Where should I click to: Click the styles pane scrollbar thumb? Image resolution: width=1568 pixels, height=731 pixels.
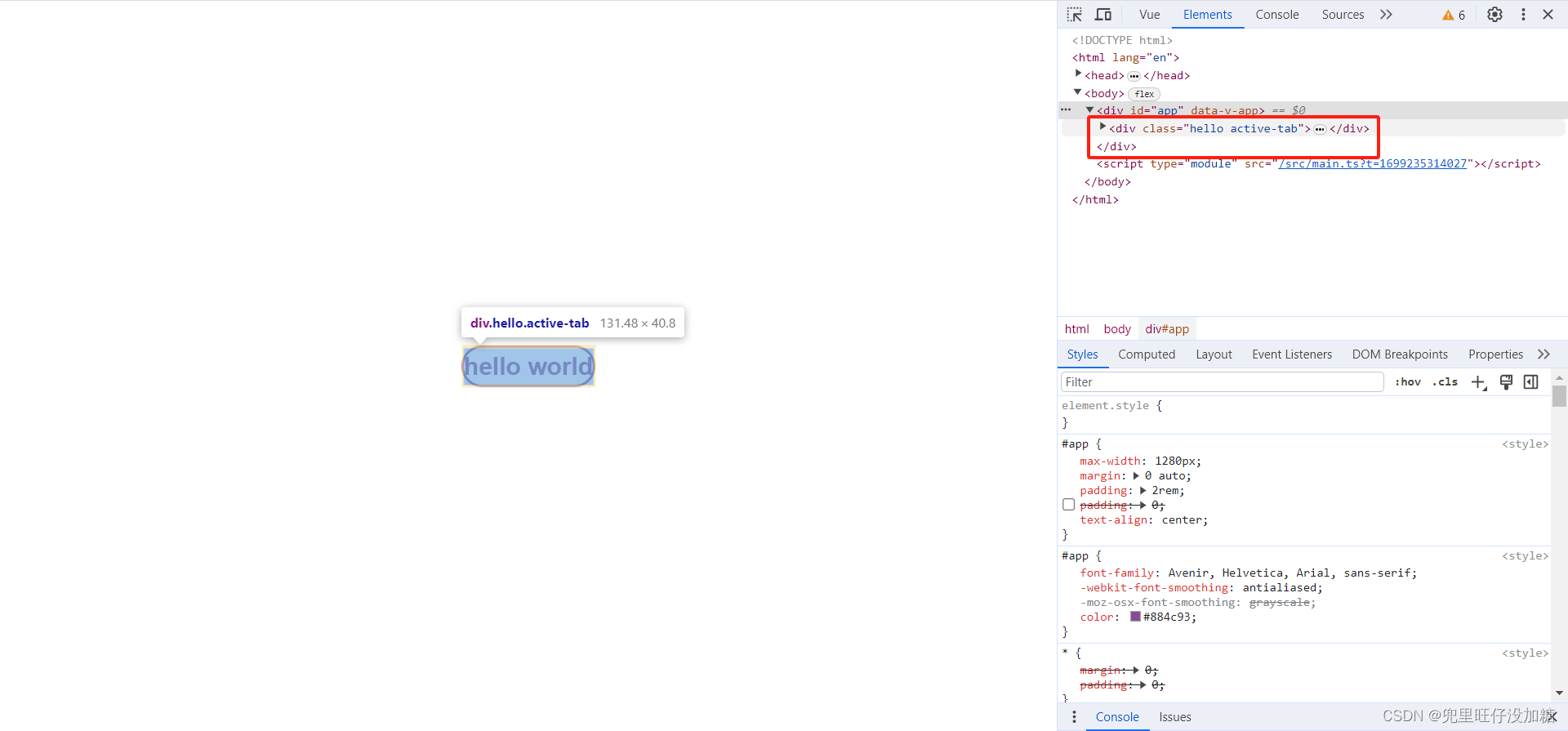(1559, 396)
